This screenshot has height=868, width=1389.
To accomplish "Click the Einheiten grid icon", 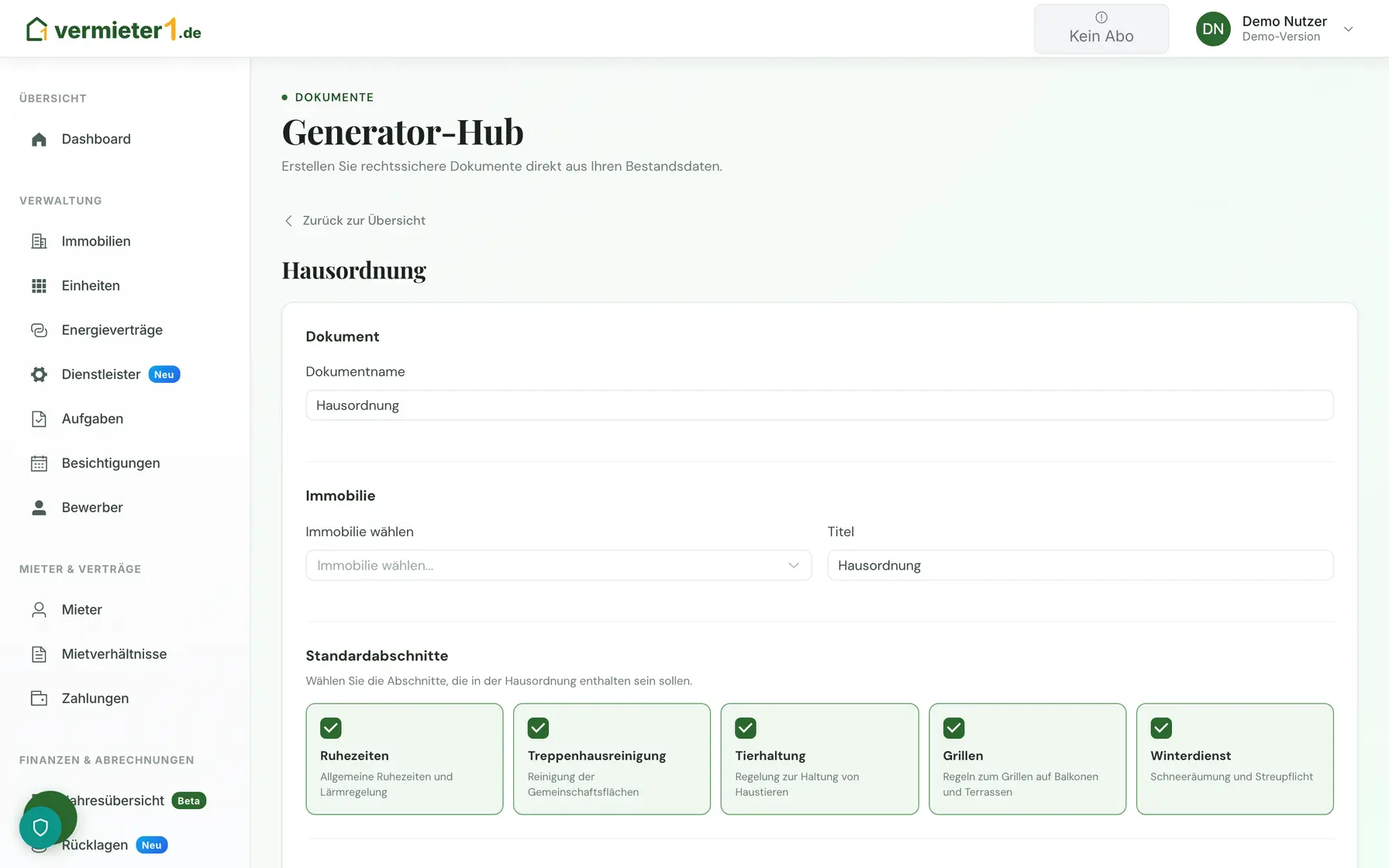I will coord(39,286).
